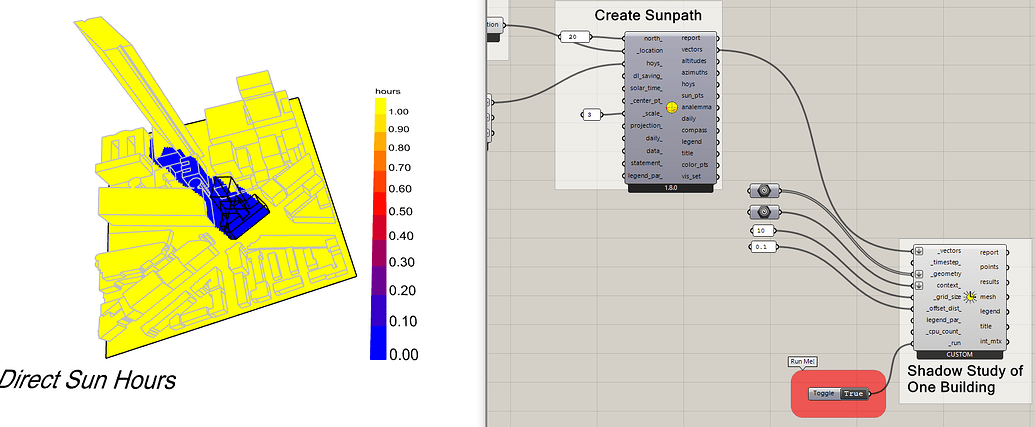This screenshot has height=427, width=1035.
Task: Click the sun clock icon on Shadow Study component
Action: [970, 297]
